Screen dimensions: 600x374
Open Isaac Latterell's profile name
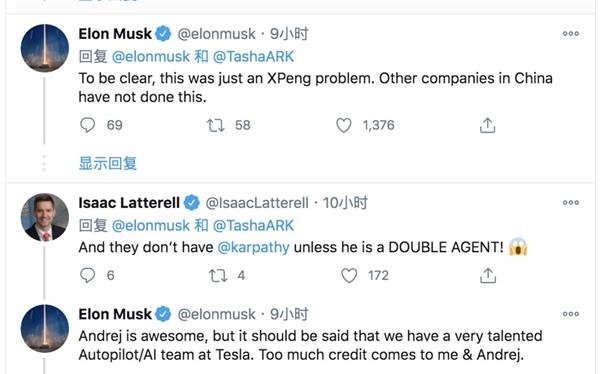click(x=129, y=203)
